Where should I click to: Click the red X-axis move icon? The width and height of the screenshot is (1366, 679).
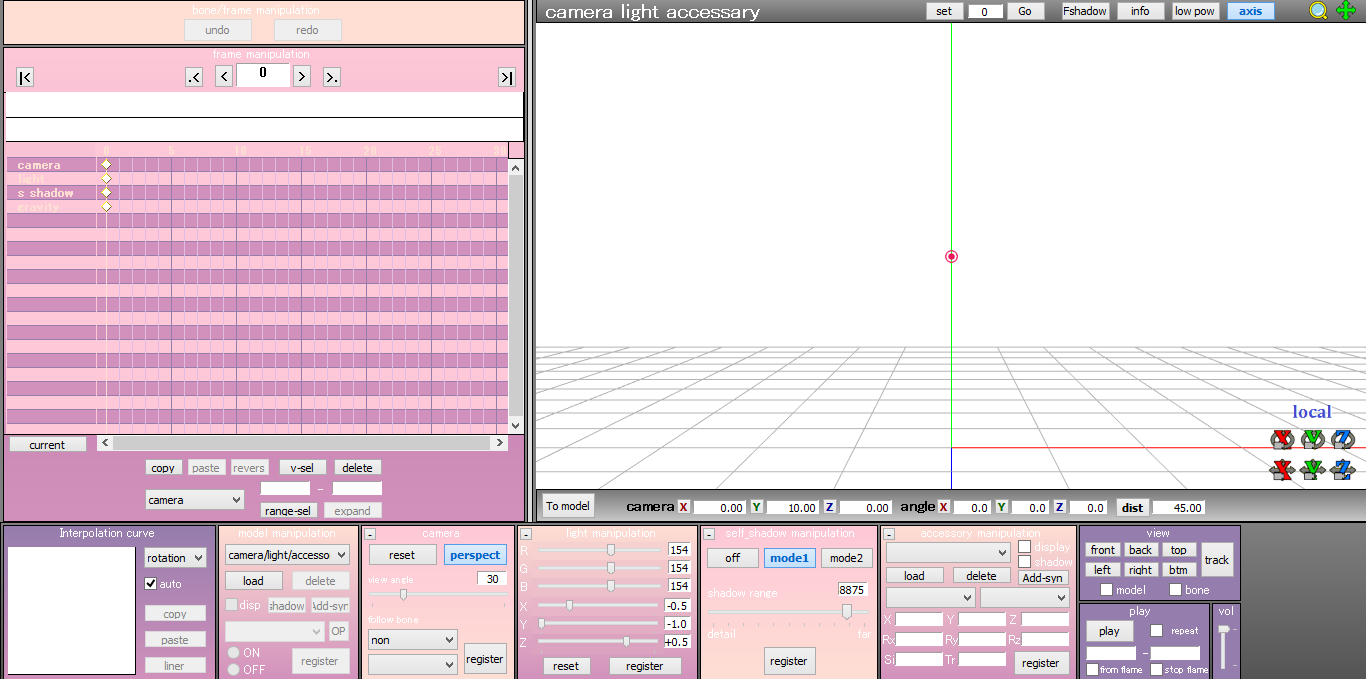[x=1282, y=469]
